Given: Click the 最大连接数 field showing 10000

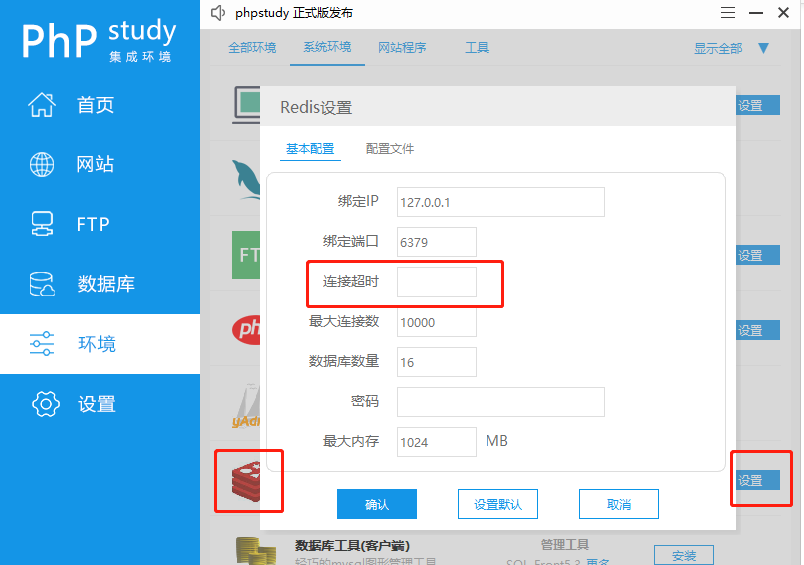Looking at the screenshot, I should 437,322.
